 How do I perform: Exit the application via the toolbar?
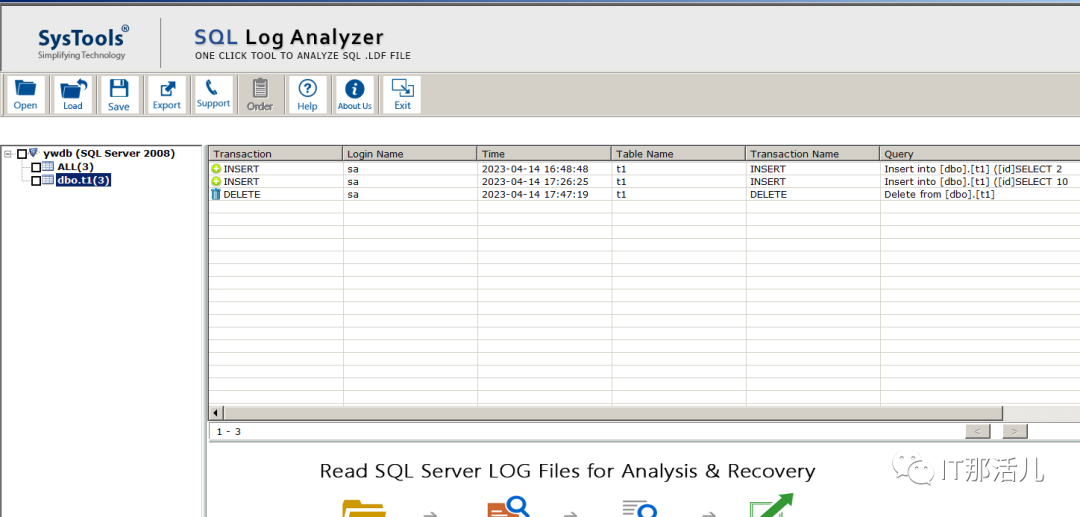point(402,95)
